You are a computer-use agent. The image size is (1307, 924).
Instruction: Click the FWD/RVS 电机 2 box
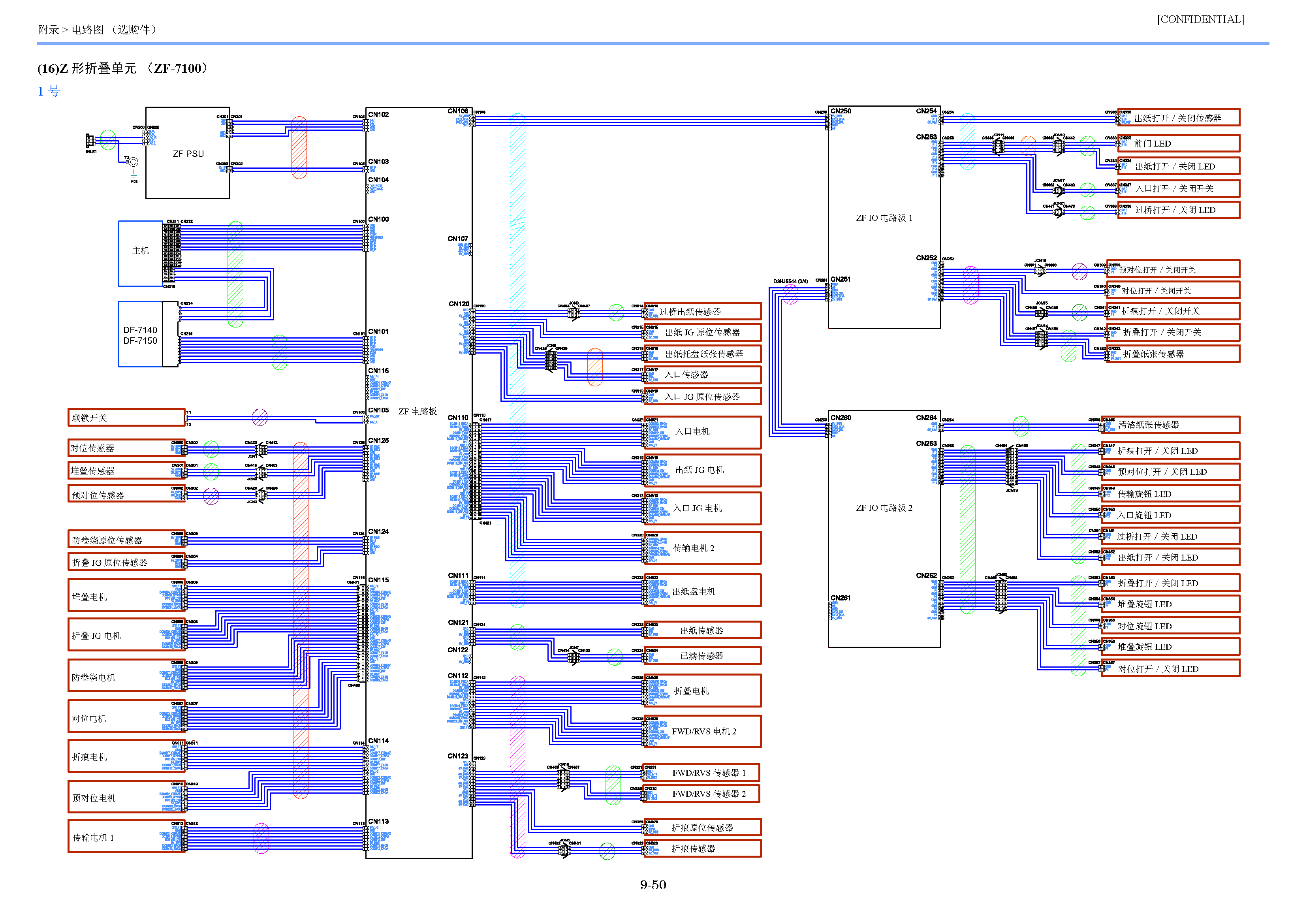point(702,731)
